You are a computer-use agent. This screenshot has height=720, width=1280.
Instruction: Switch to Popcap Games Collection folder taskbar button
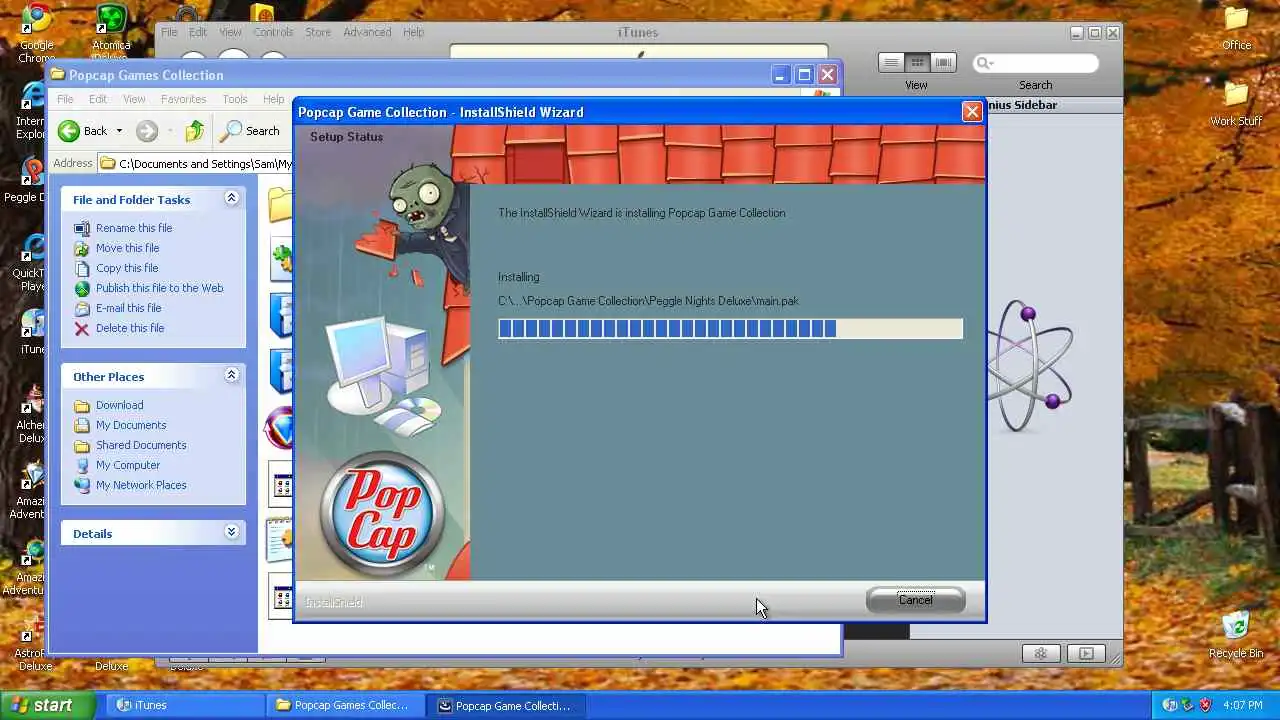[346, 705]
